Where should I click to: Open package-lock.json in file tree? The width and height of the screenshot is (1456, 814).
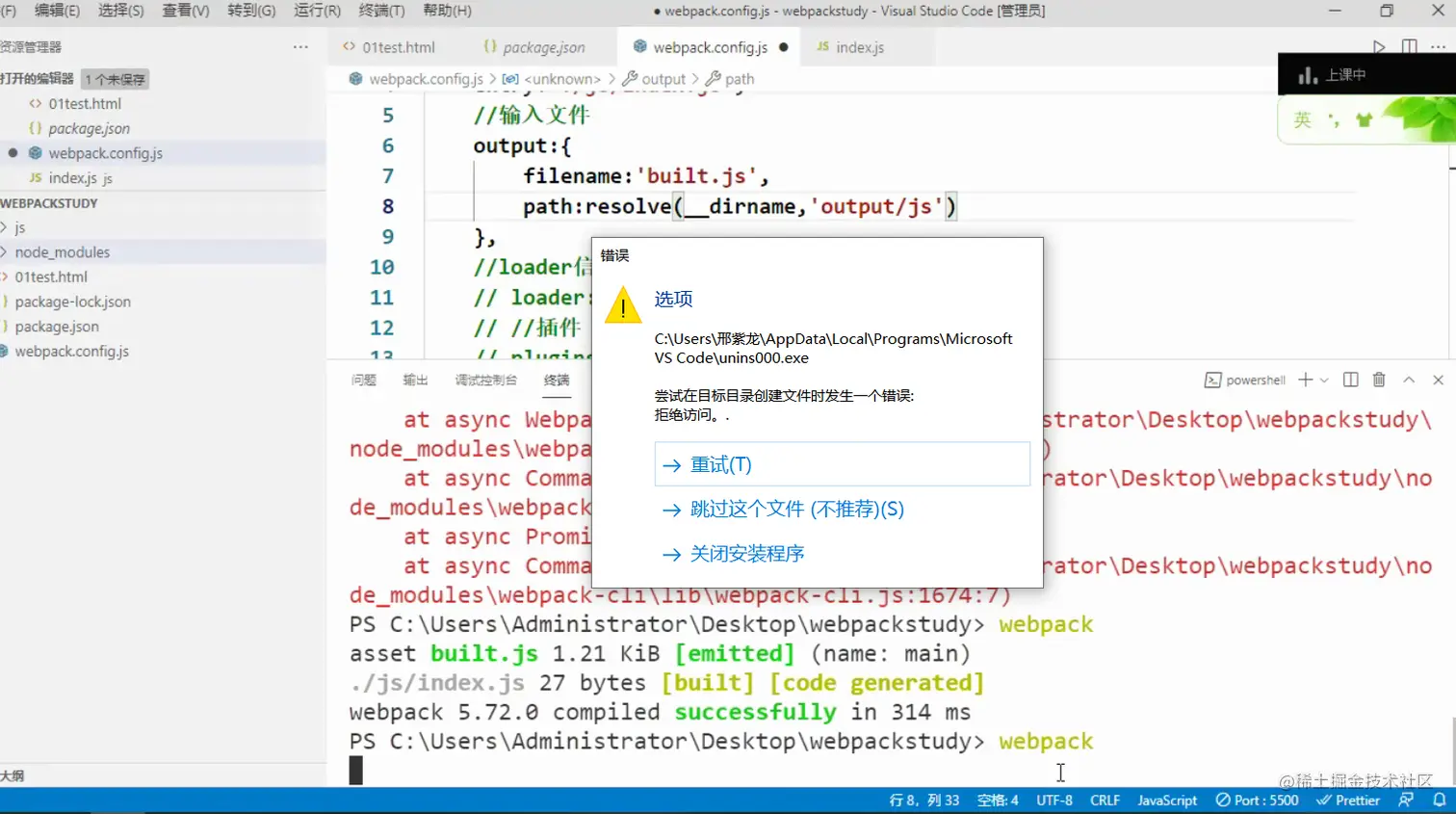(x=72, y=302)
